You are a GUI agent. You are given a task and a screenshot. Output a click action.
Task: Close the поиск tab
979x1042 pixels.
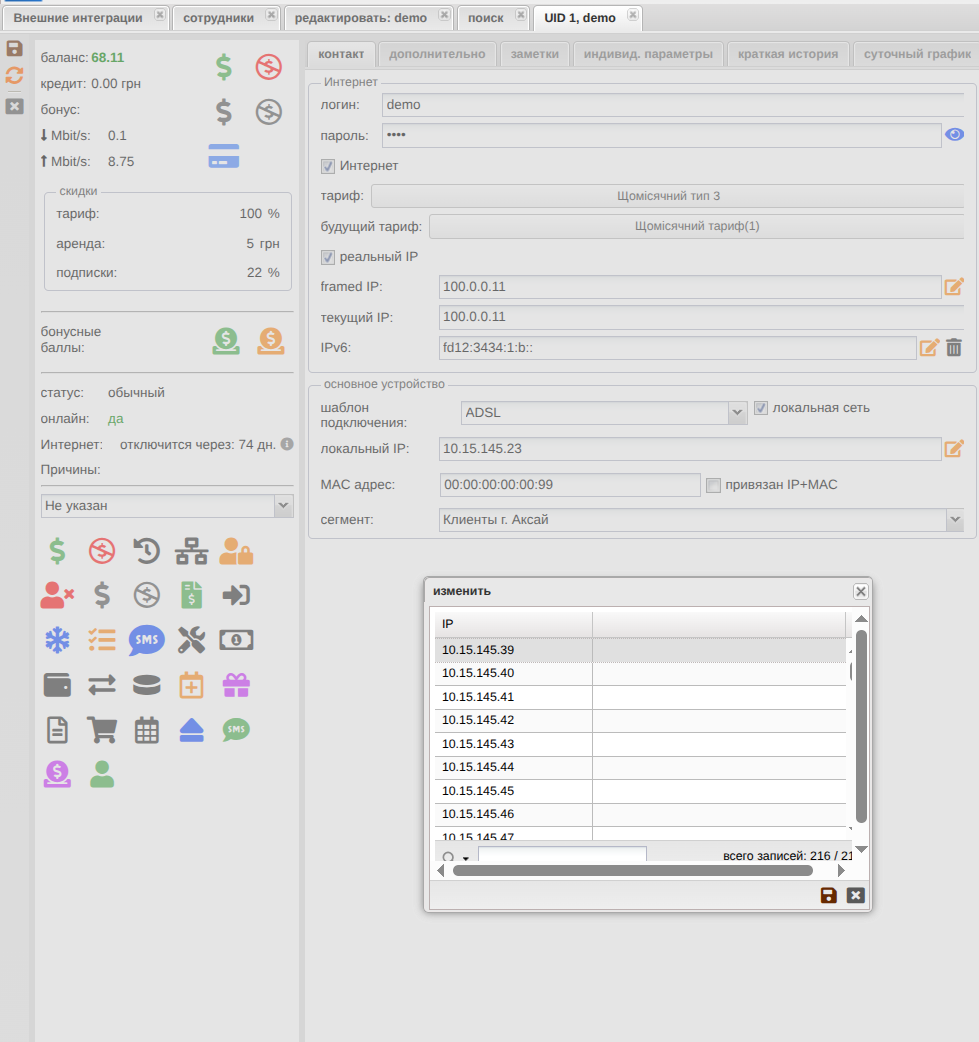point(521,14)
